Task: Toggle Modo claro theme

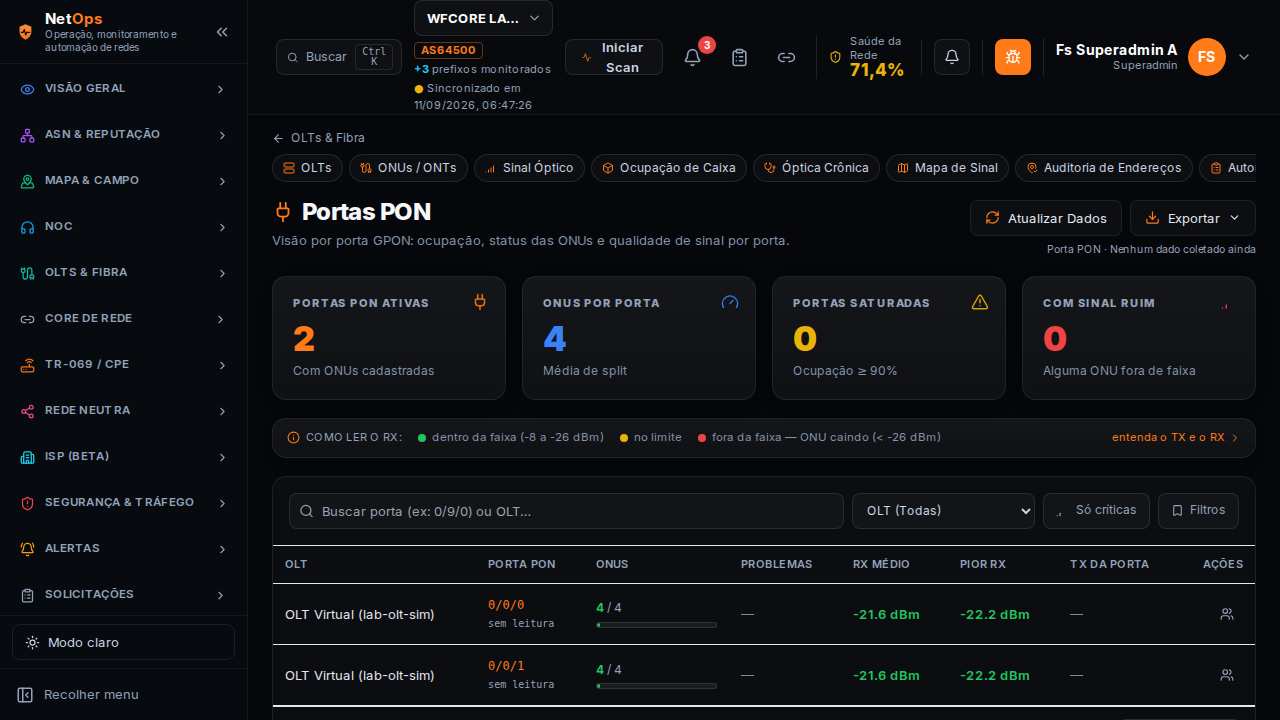Action: coord(123,642)
